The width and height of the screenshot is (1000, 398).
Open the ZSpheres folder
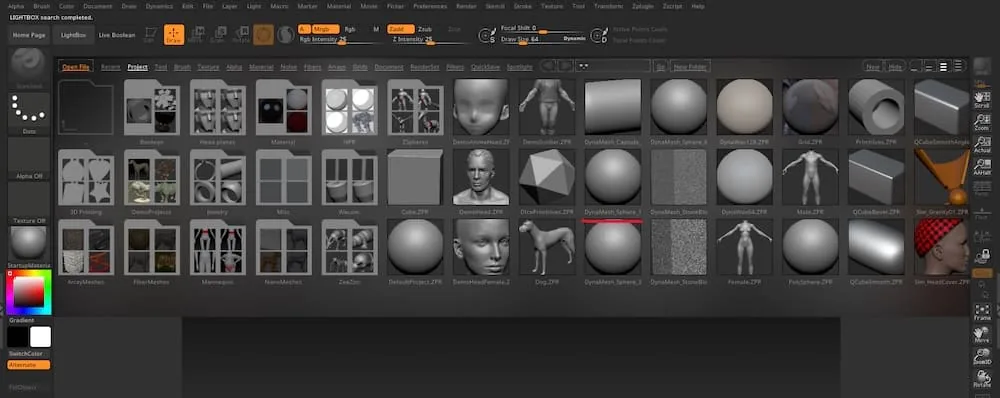click(415, 107)
